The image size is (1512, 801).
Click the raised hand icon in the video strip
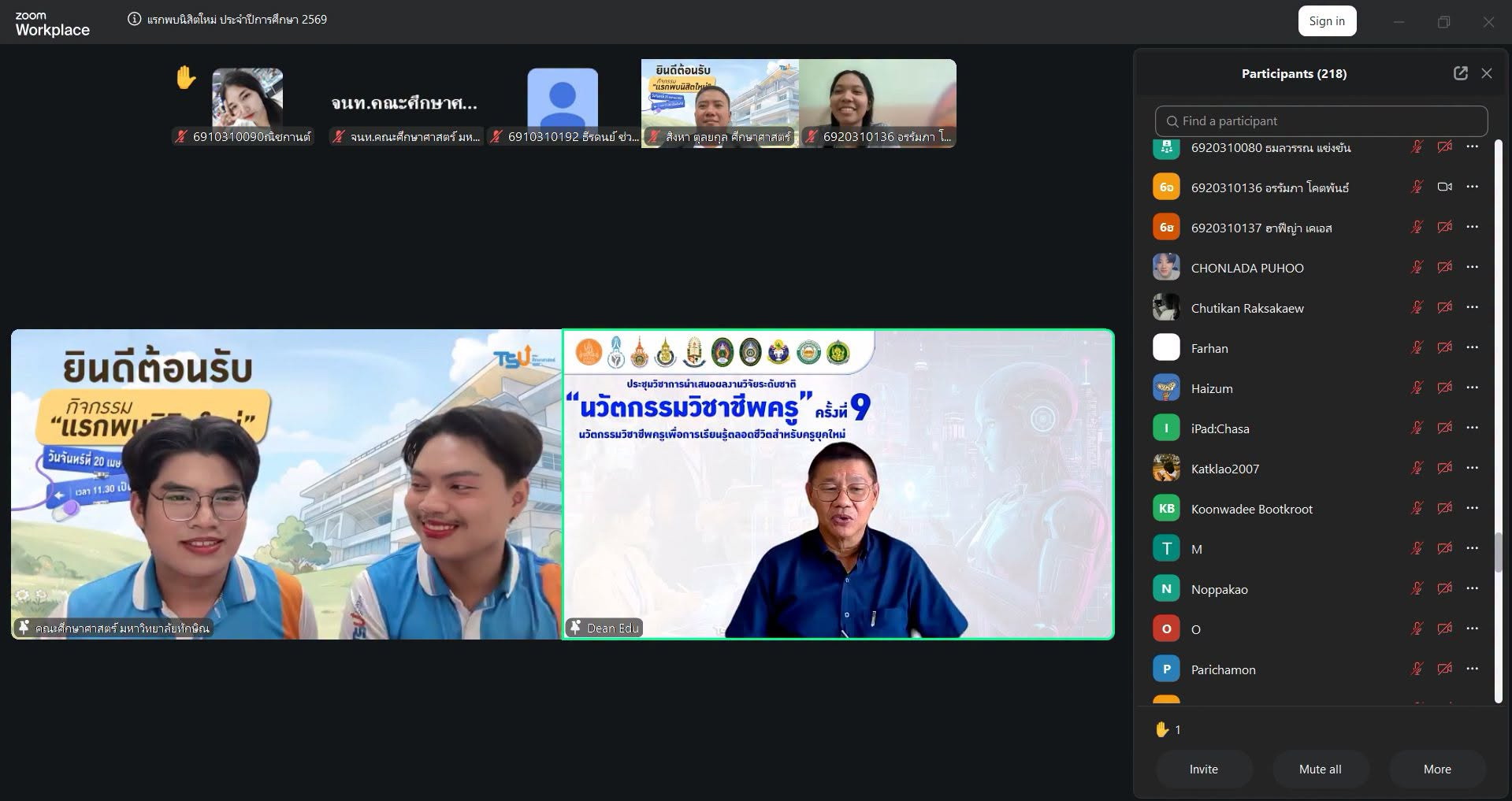186,78
